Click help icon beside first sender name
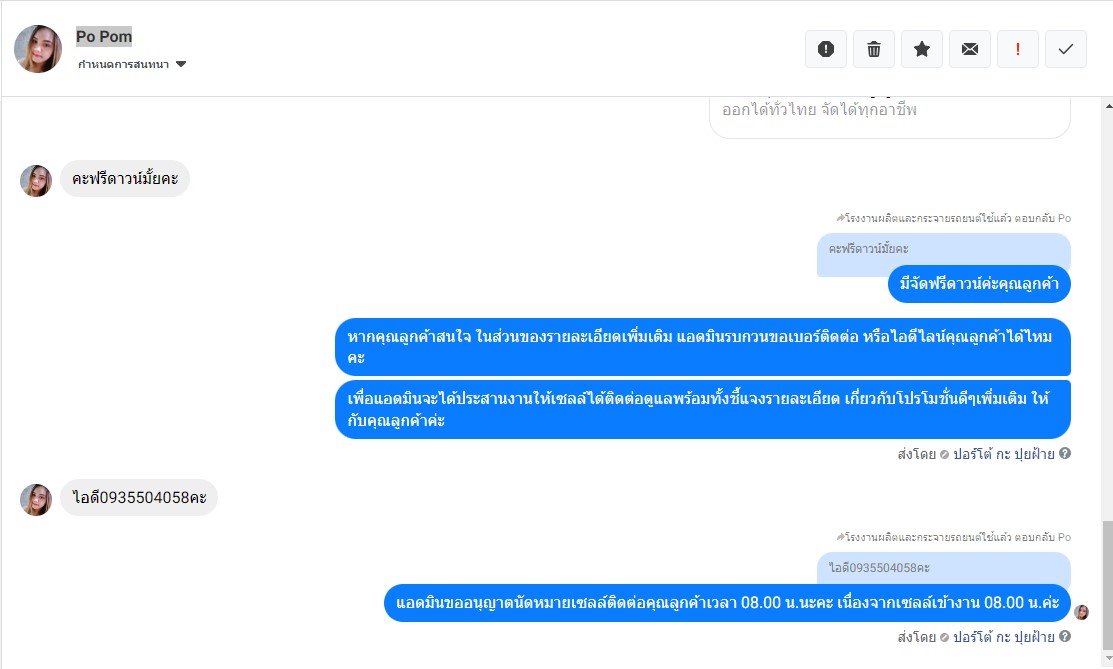Screen dimensions: 1113x669 coord(1065,453)
